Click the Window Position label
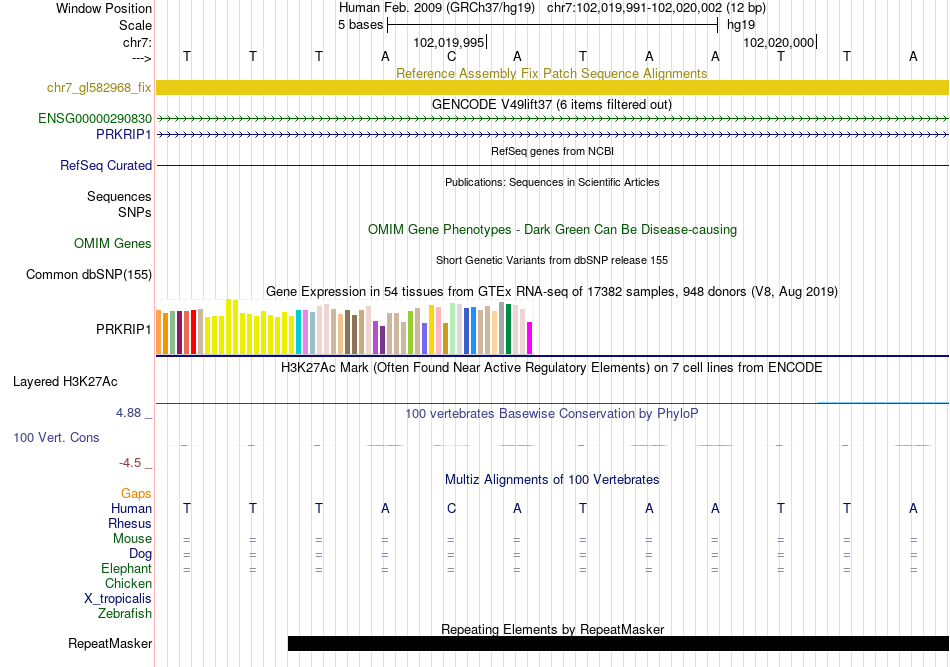The height and width of the screenshot is (667, 950). point(104,8)
